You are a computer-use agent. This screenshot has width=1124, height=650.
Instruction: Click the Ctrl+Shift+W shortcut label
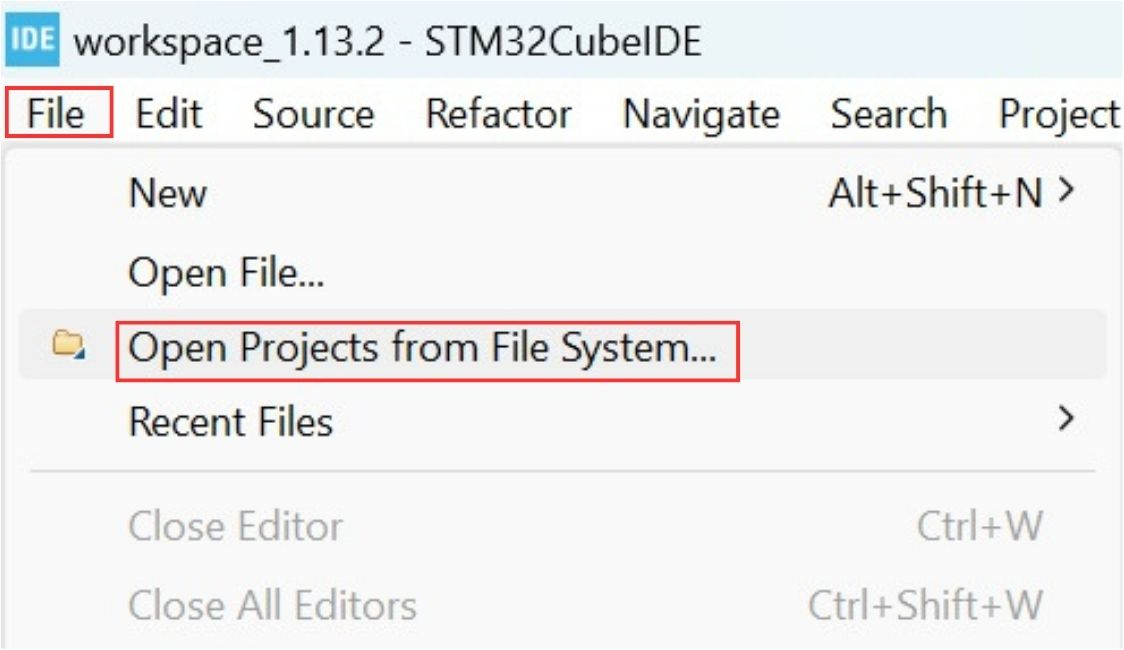925,605
